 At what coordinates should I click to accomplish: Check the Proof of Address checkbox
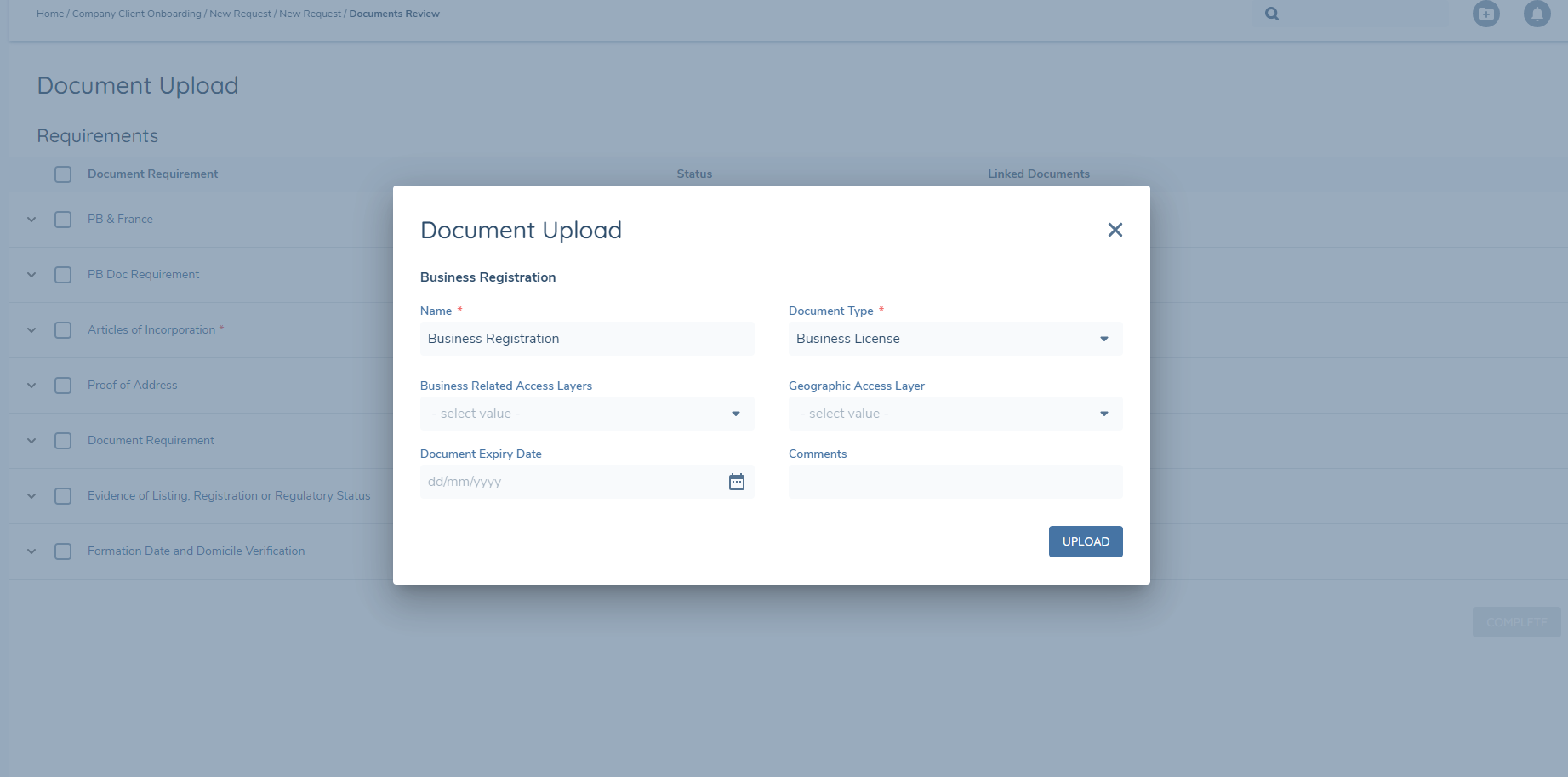(63, 386)
